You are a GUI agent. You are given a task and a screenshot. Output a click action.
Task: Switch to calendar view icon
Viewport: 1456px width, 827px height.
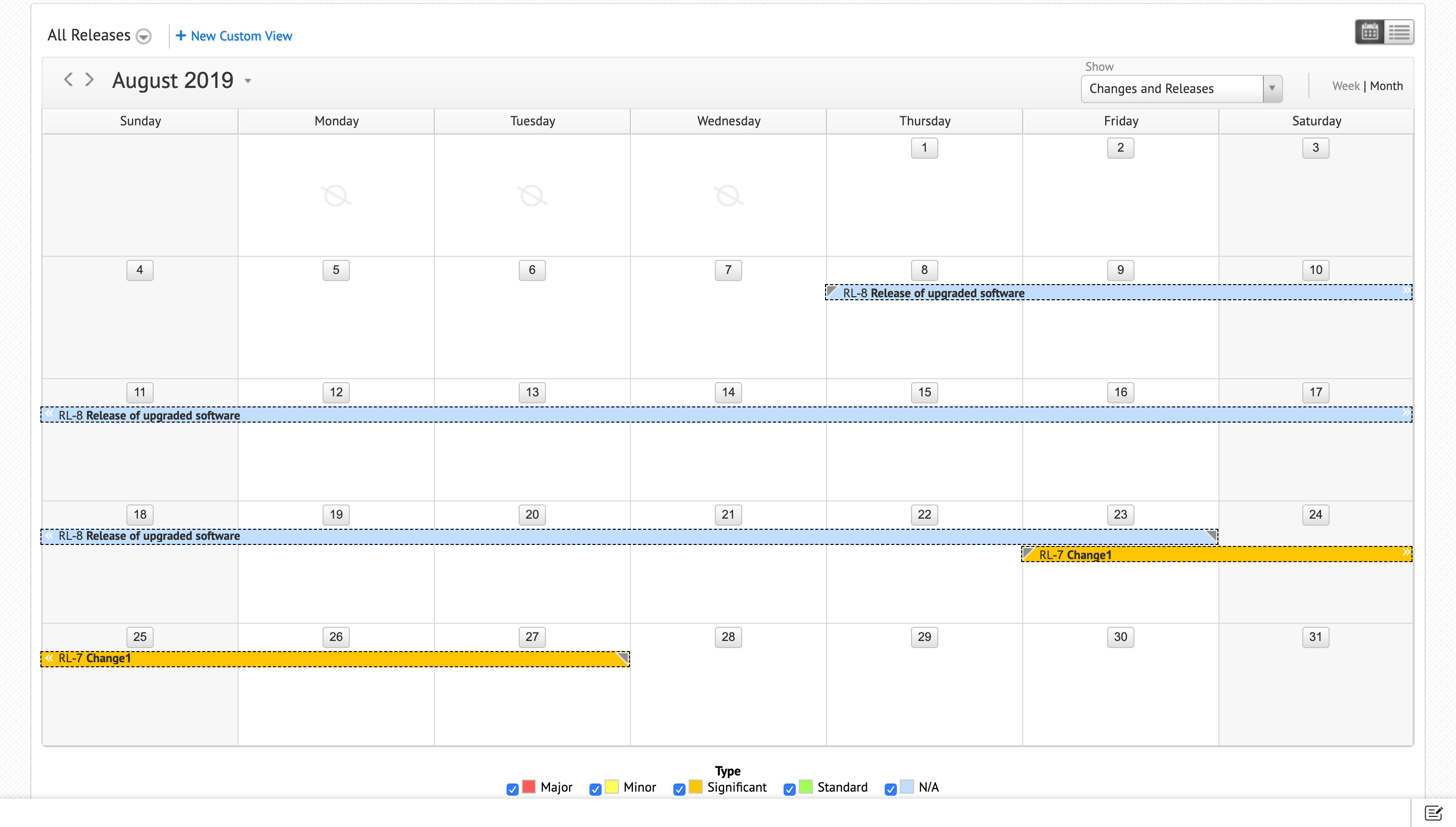1369,32
